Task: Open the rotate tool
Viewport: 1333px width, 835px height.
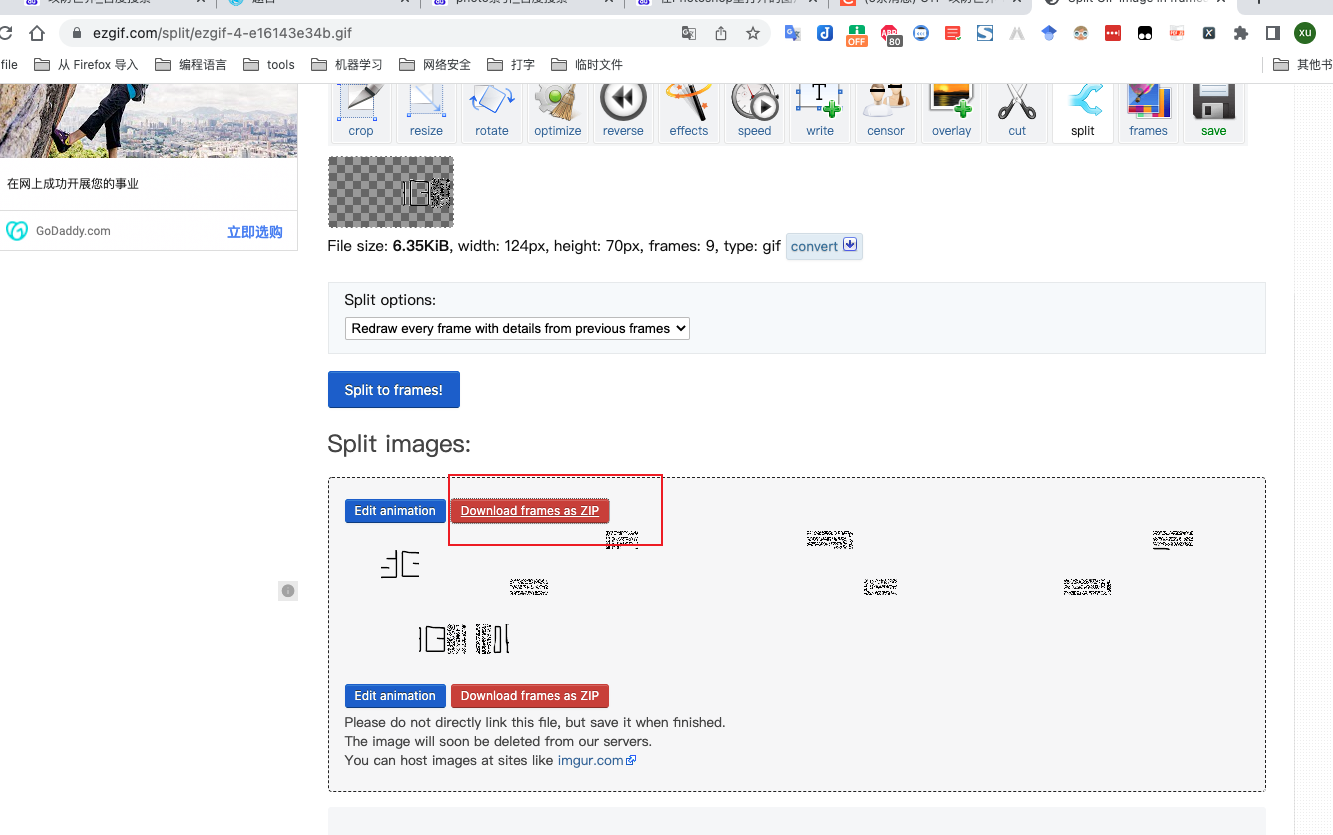Action: 492,112
